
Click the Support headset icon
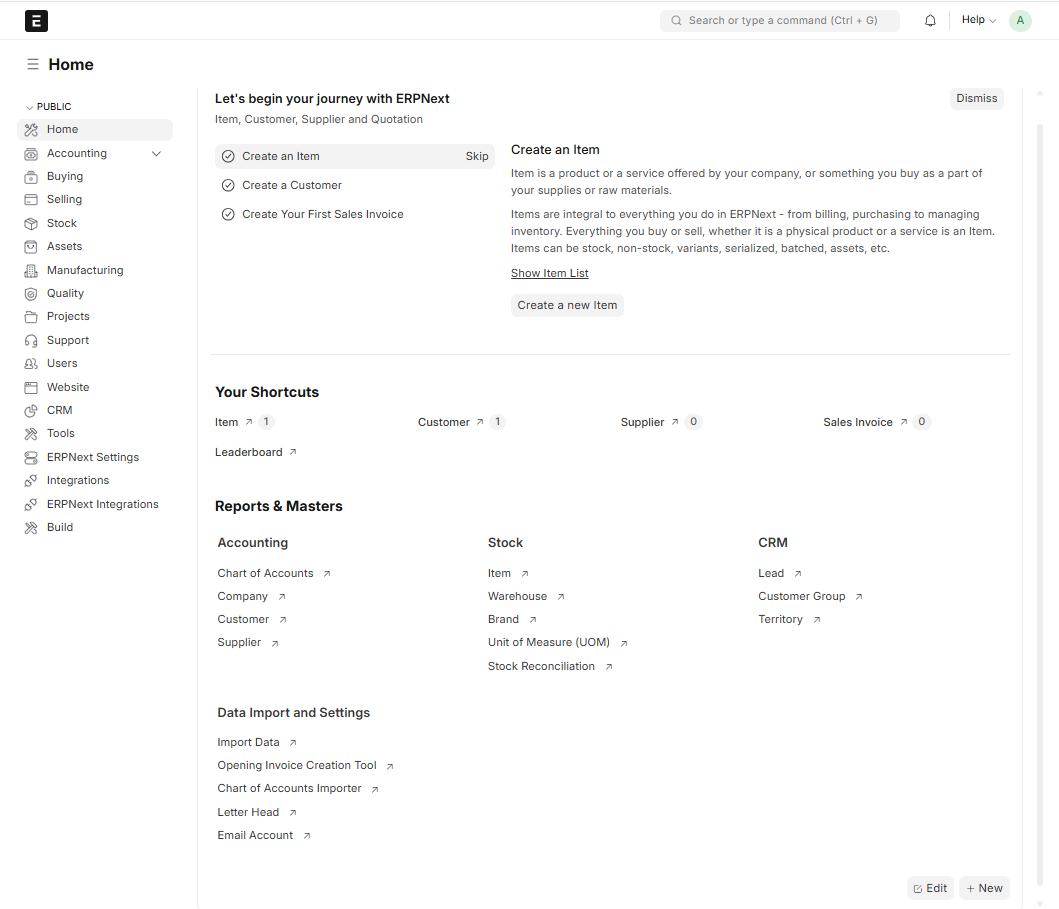[31, 340]
